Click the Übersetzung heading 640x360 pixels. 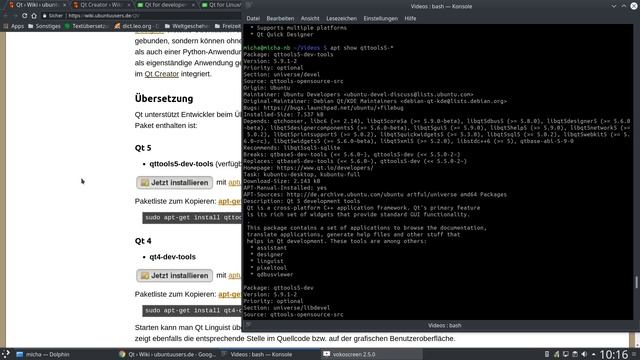click(164, 98)
